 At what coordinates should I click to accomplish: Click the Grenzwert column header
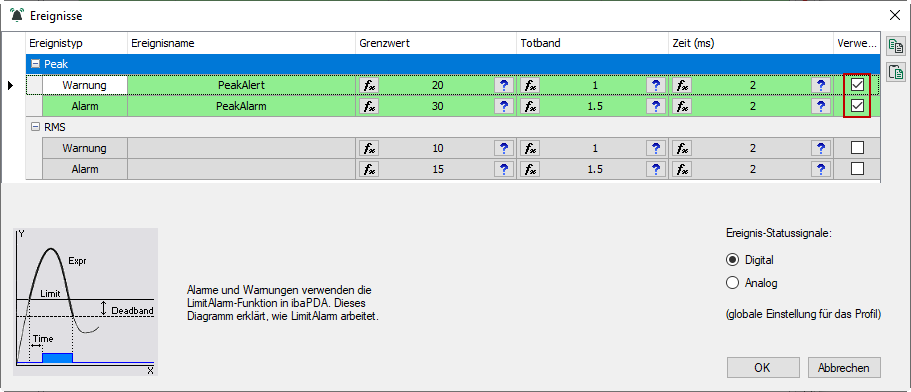[x=436, y=44]
